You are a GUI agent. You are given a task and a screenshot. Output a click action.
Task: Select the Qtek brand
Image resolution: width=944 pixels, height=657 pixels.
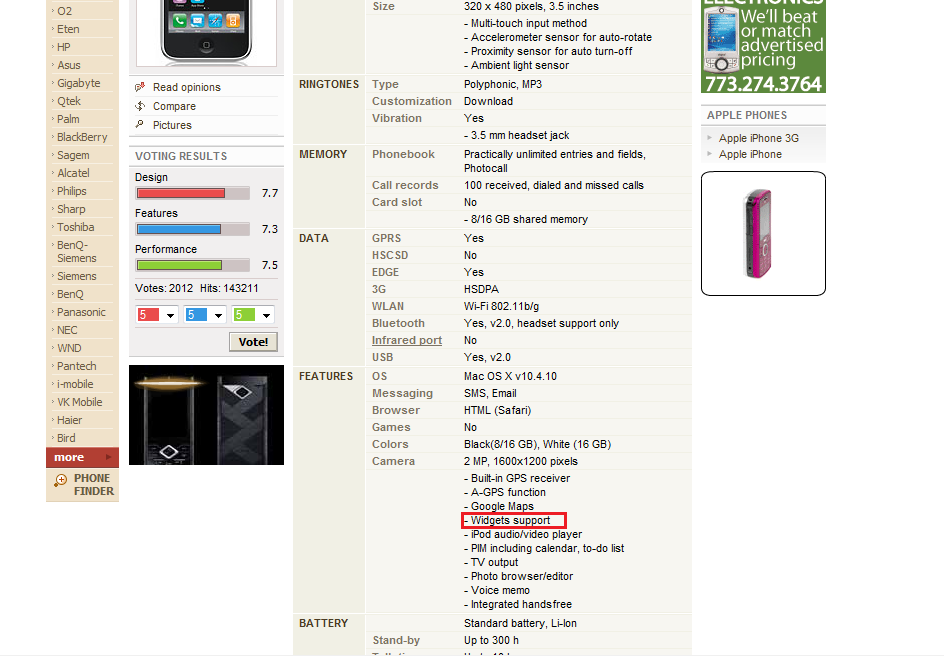pyautogui.click(x=69, y=101)
